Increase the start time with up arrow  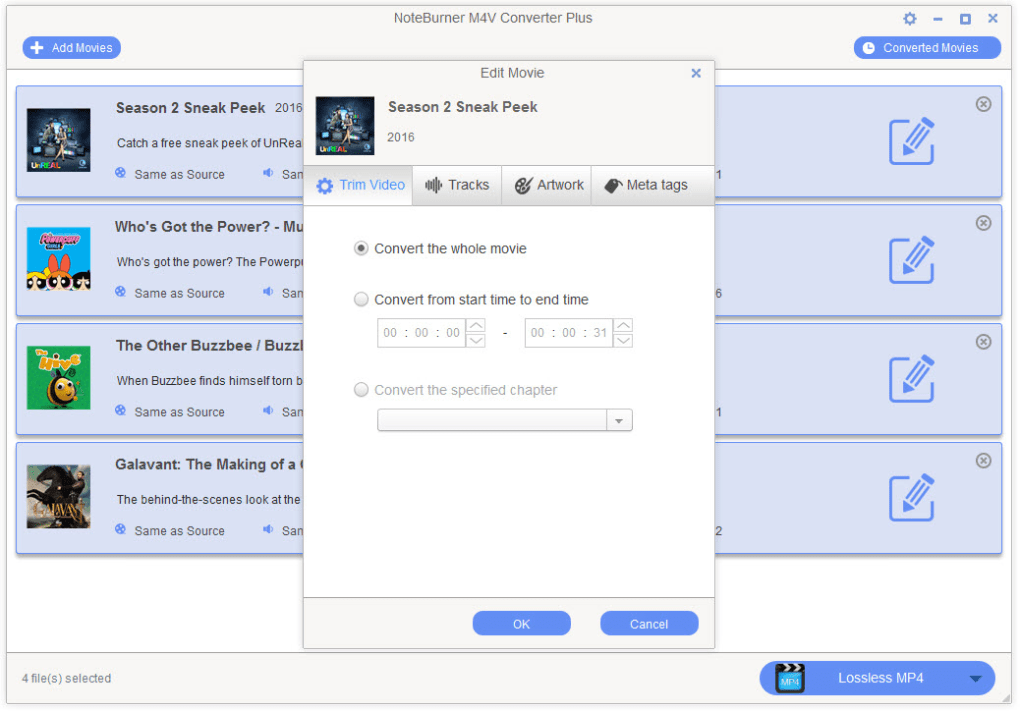coord(476,325)
